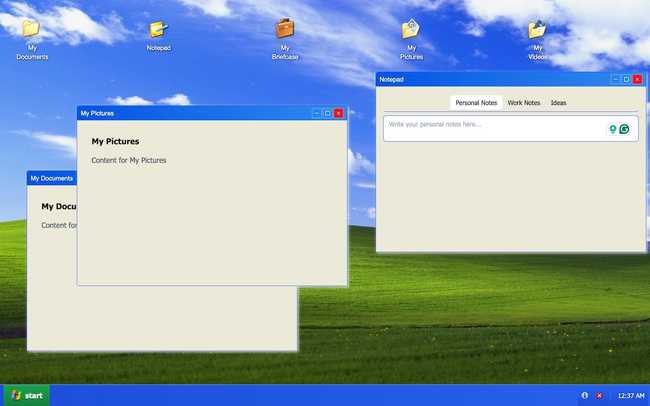The height and width of the screenshot is (406, 650).
Task: Open the My Documents desktop icon
Action: tap(32, 39)
